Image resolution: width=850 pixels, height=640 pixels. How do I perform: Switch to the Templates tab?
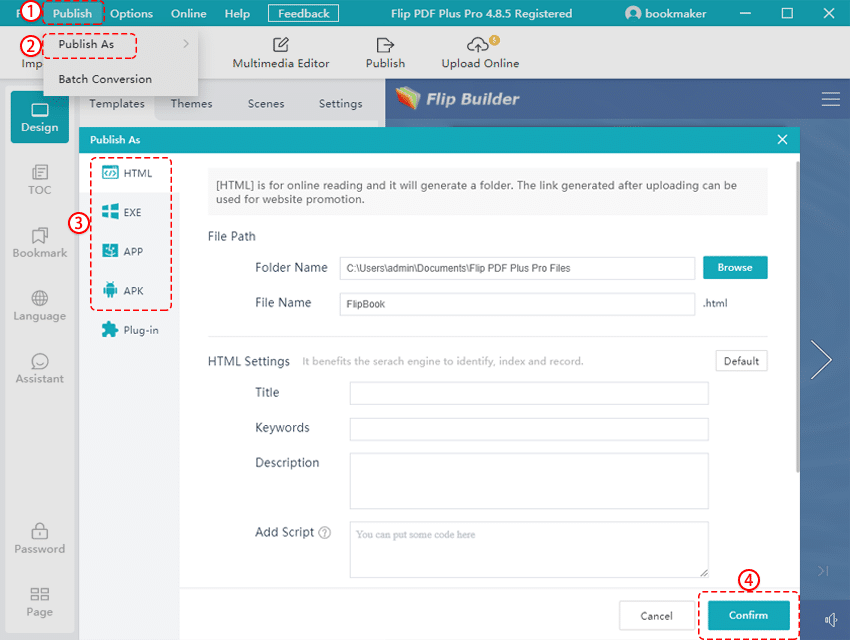click(117, 104)
